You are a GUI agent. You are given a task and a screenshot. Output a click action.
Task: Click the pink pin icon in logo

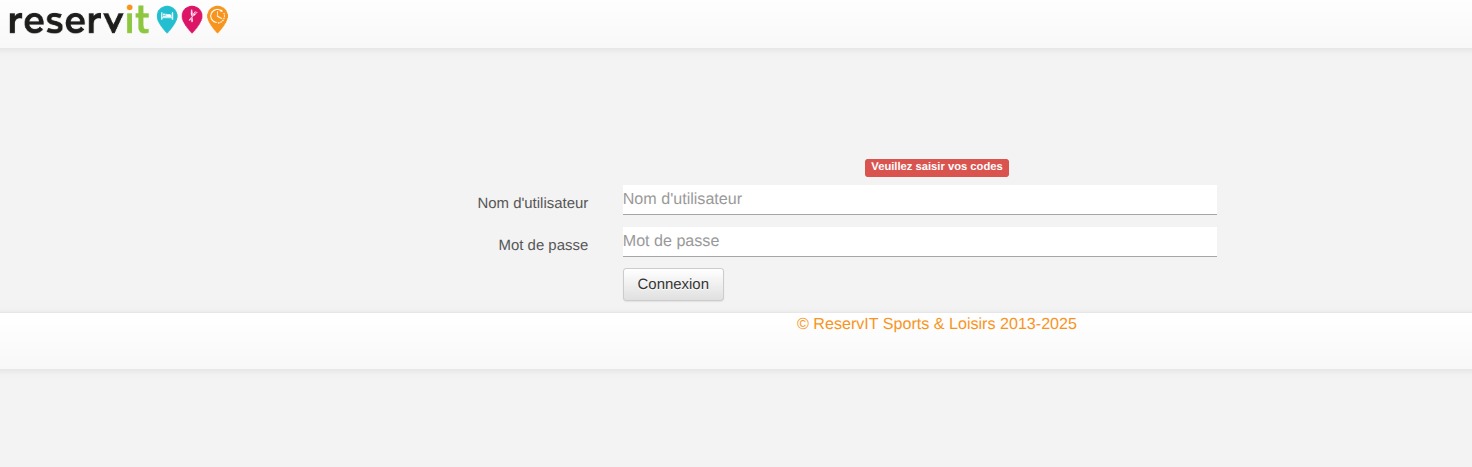coord(192,19)
